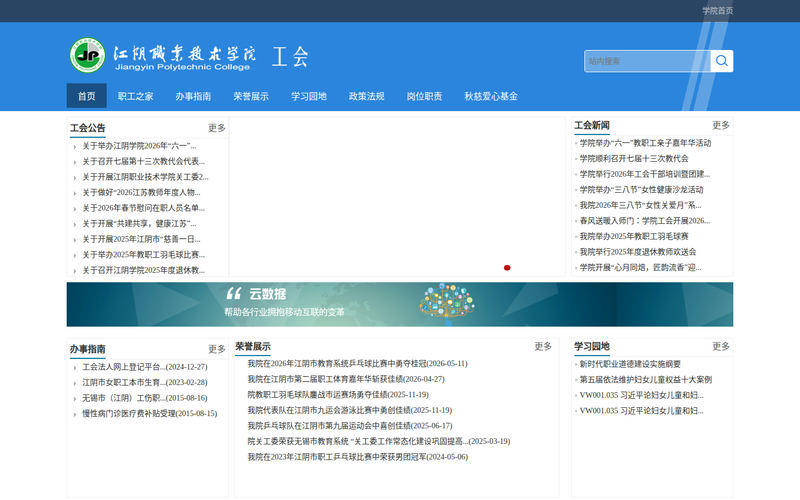Click 更多 in the 学习园地 panel
The height and width of the screenshot is (500, 800).
pos(720,346)
